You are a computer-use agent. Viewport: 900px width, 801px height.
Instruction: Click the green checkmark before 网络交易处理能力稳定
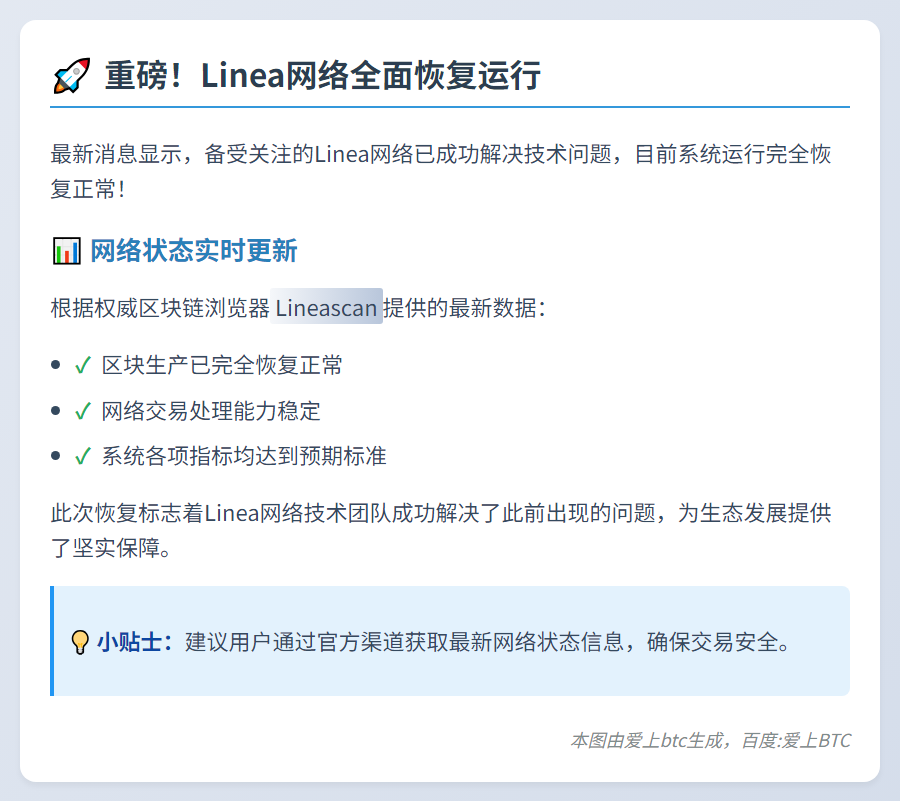[x=83, y=411]
